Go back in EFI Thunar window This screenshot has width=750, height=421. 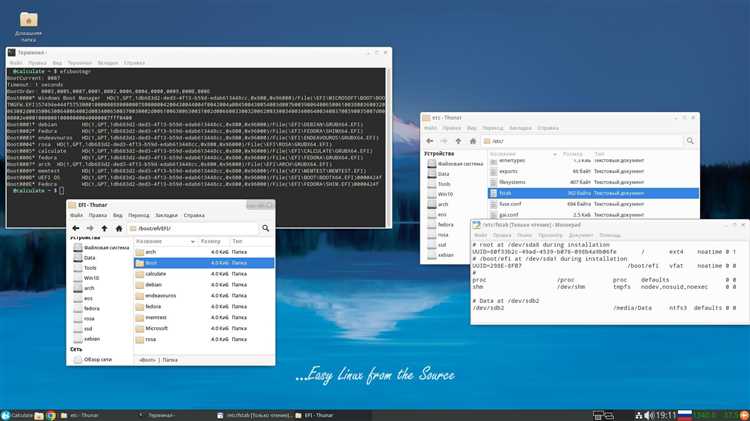coord(76,228)
